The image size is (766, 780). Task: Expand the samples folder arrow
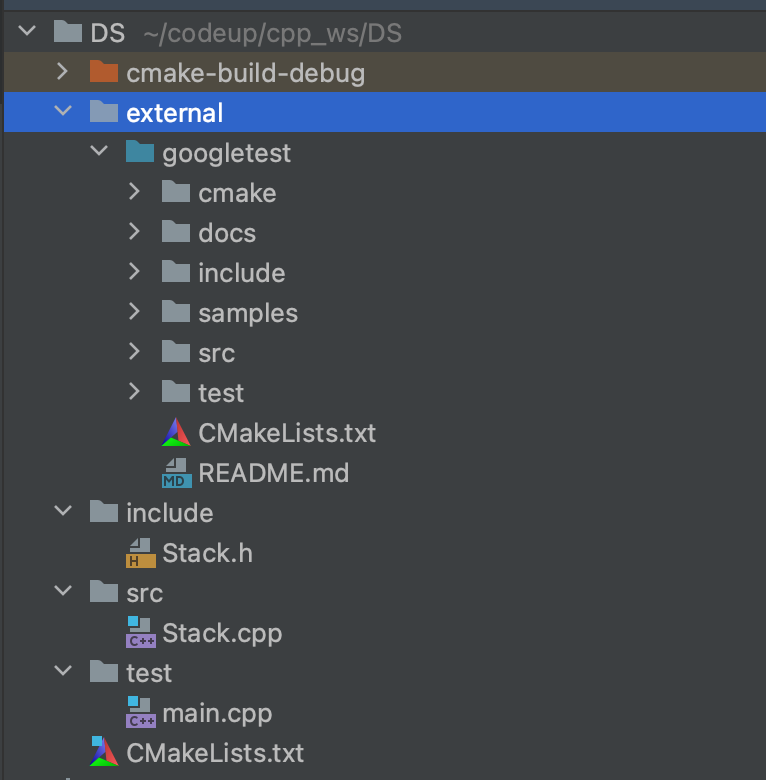135,313
